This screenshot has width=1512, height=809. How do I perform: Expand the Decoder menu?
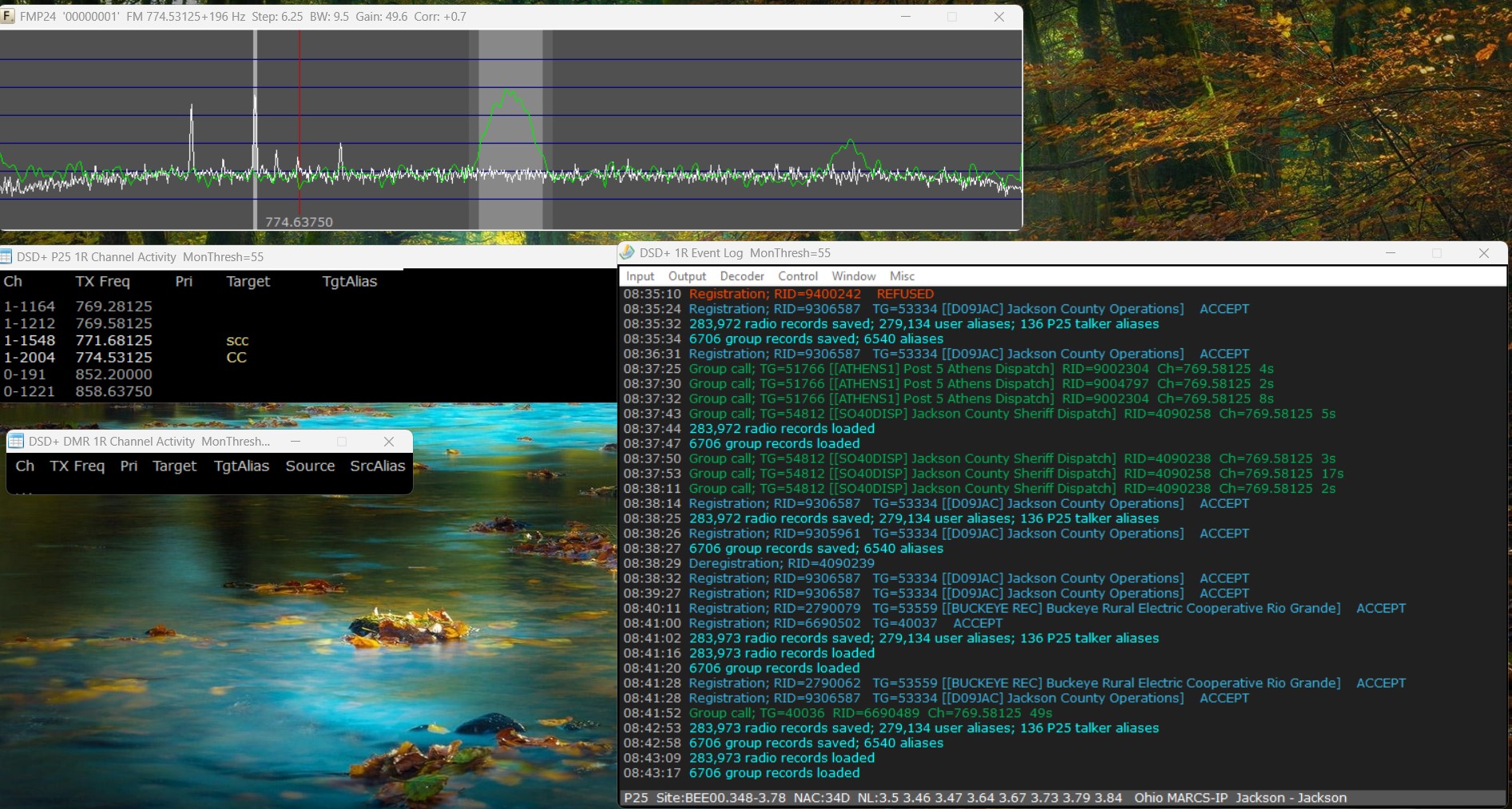click(742, 276)
